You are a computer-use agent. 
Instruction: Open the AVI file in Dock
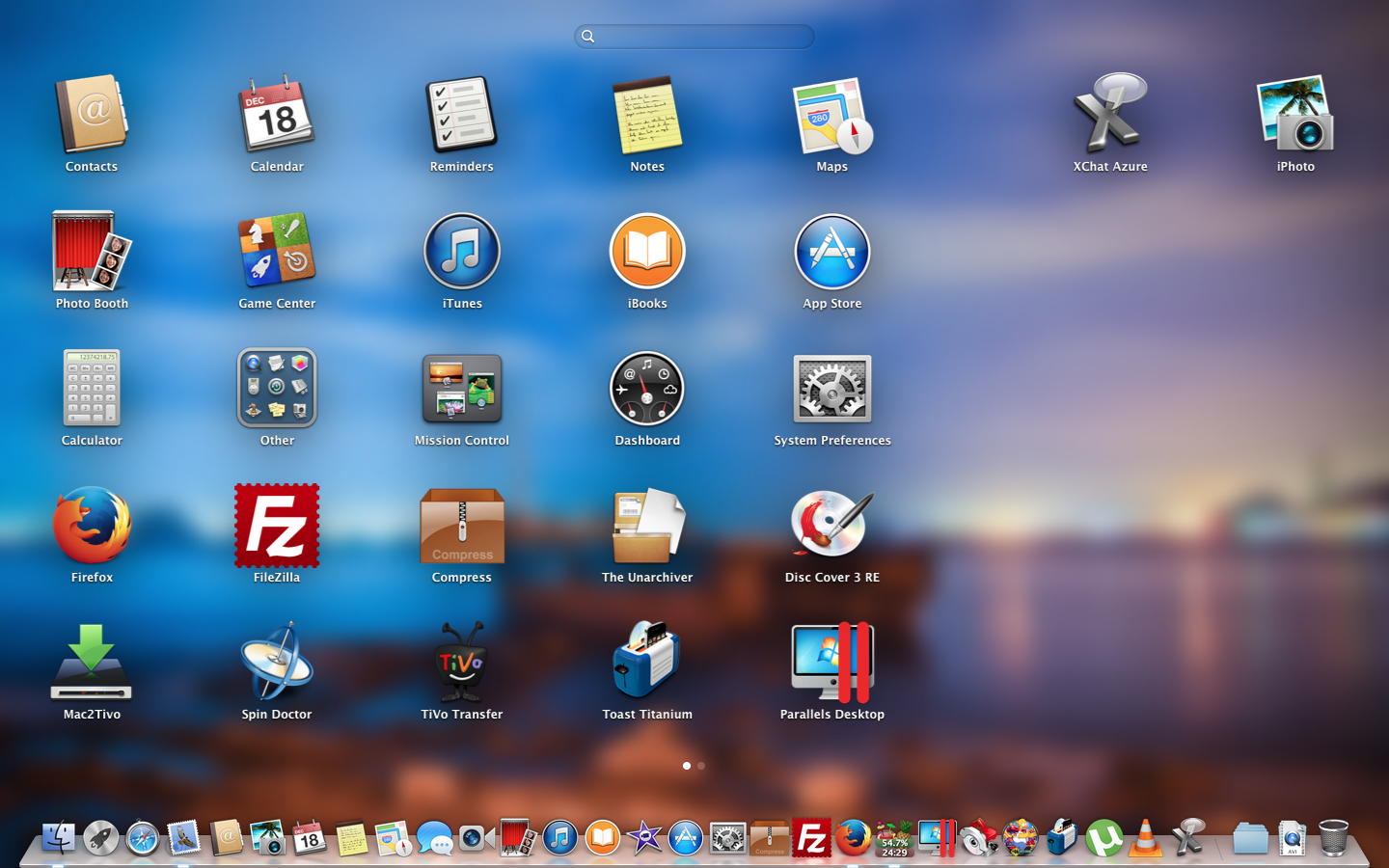(x=1292, y=837)
